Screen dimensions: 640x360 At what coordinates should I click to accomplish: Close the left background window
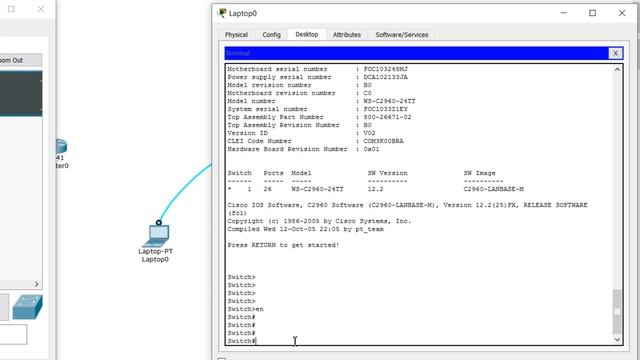[x=40, y=9]
